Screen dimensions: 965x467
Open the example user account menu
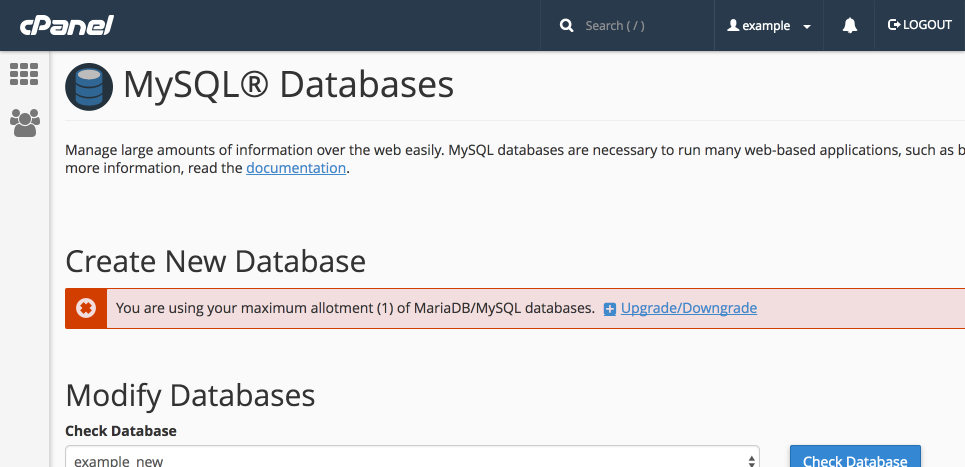tap(769, 25)
